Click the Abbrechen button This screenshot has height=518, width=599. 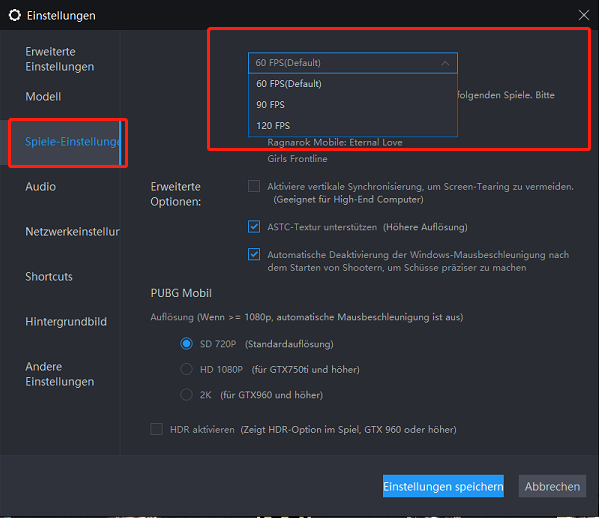pyautogui.click(x=552, y=486)
